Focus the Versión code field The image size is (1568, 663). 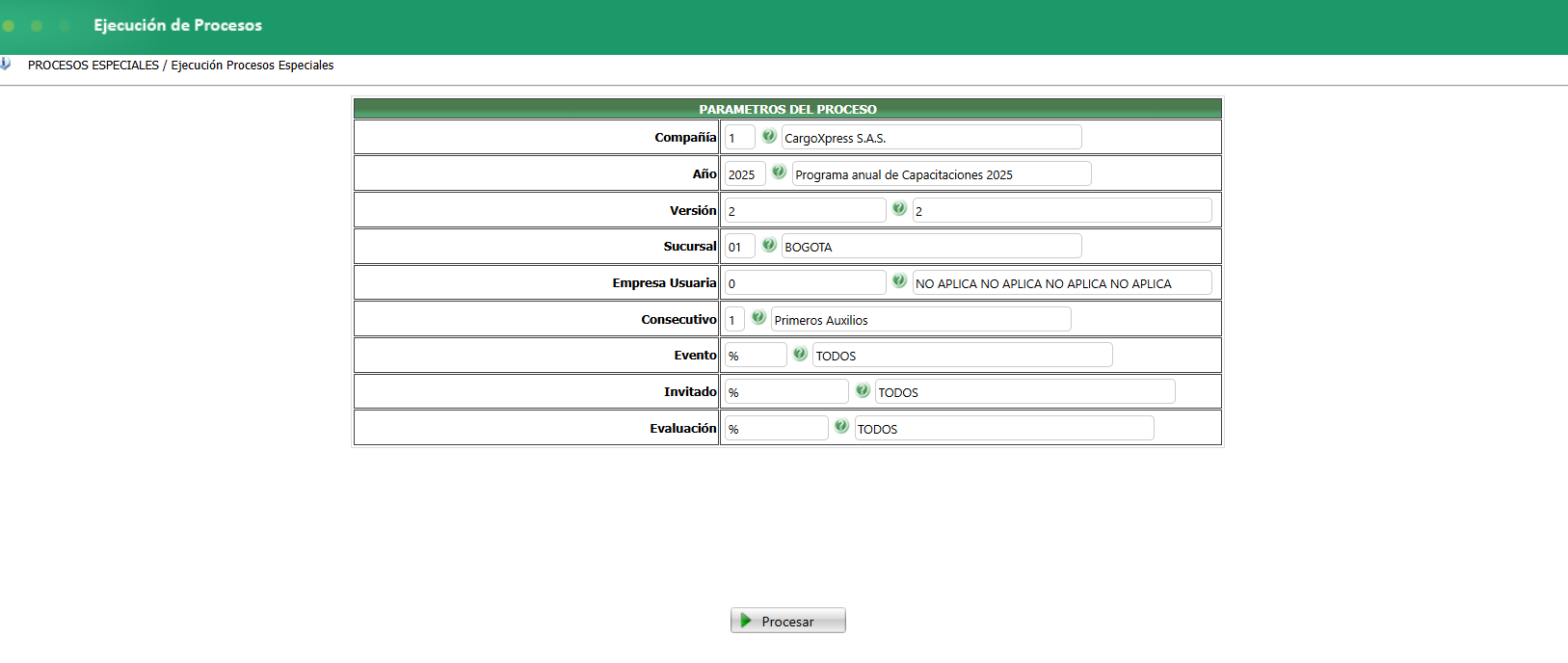[x=806, y=210]
